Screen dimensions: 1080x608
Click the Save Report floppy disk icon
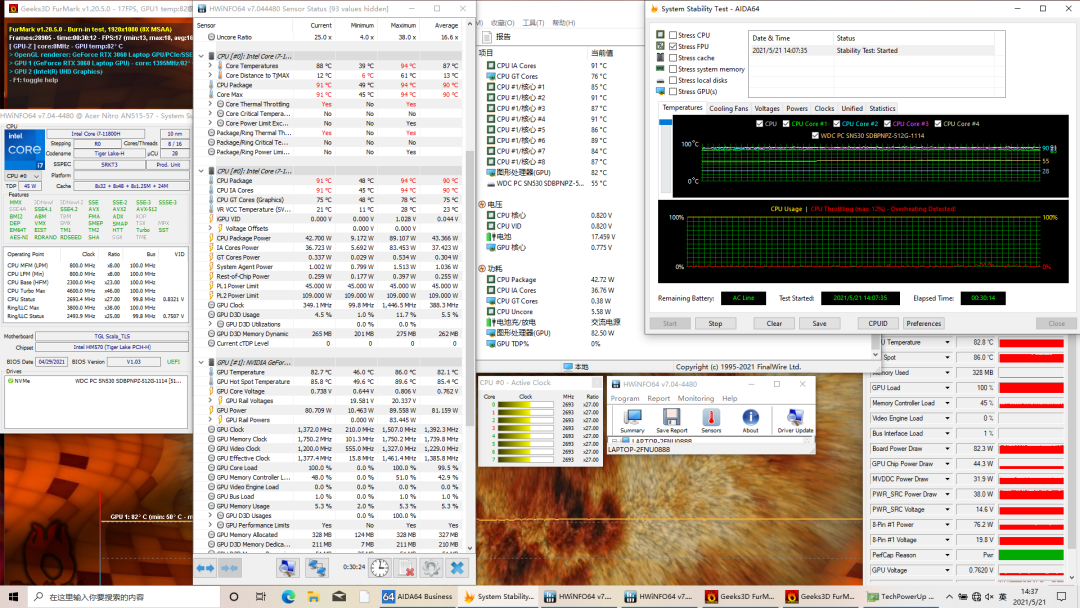(x=671, y=419)
